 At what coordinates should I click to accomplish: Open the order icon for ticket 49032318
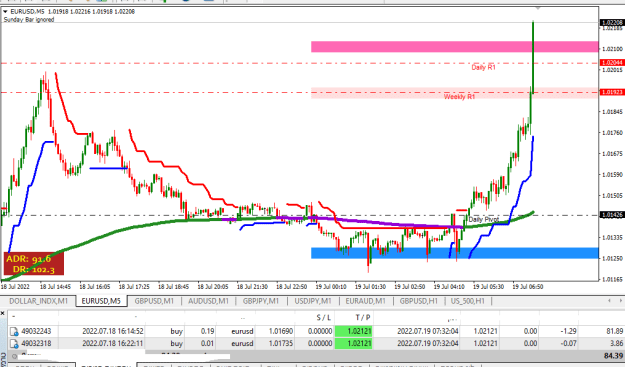tap(14, 343)
